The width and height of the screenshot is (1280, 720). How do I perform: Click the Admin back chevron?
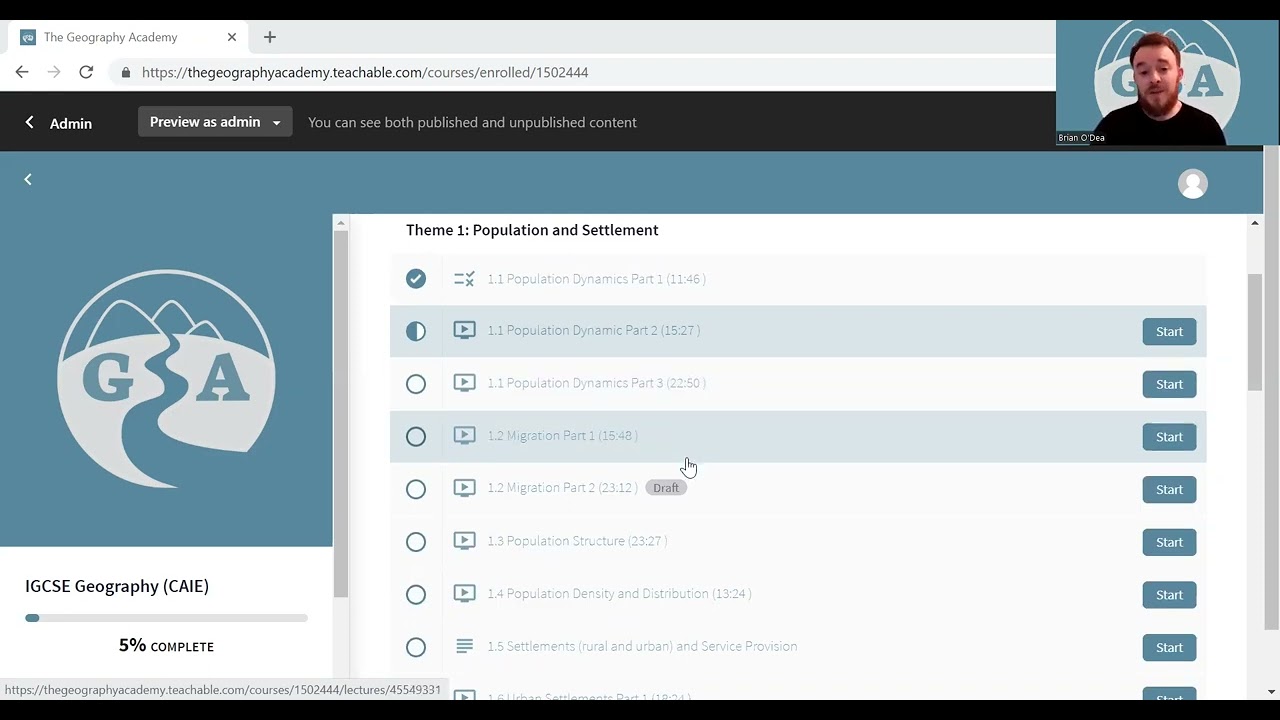point(29,122)
